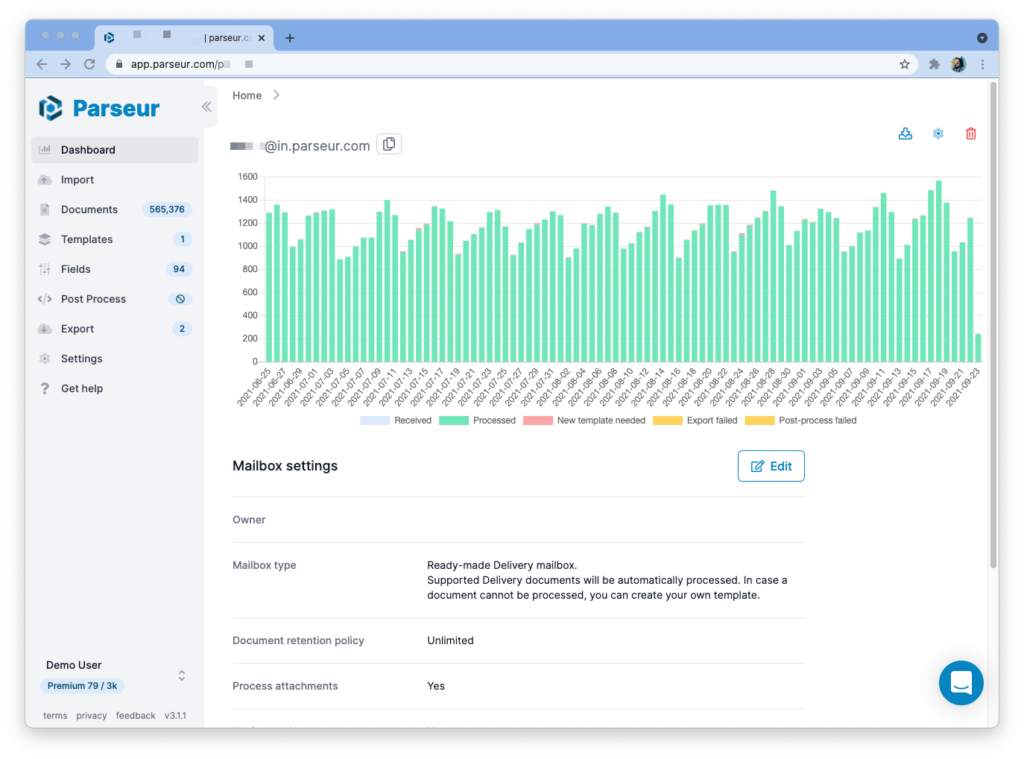Collapse the sidebar with the chevron
This screenshot has width=1024, height=759.
click(x=207, y=106)
